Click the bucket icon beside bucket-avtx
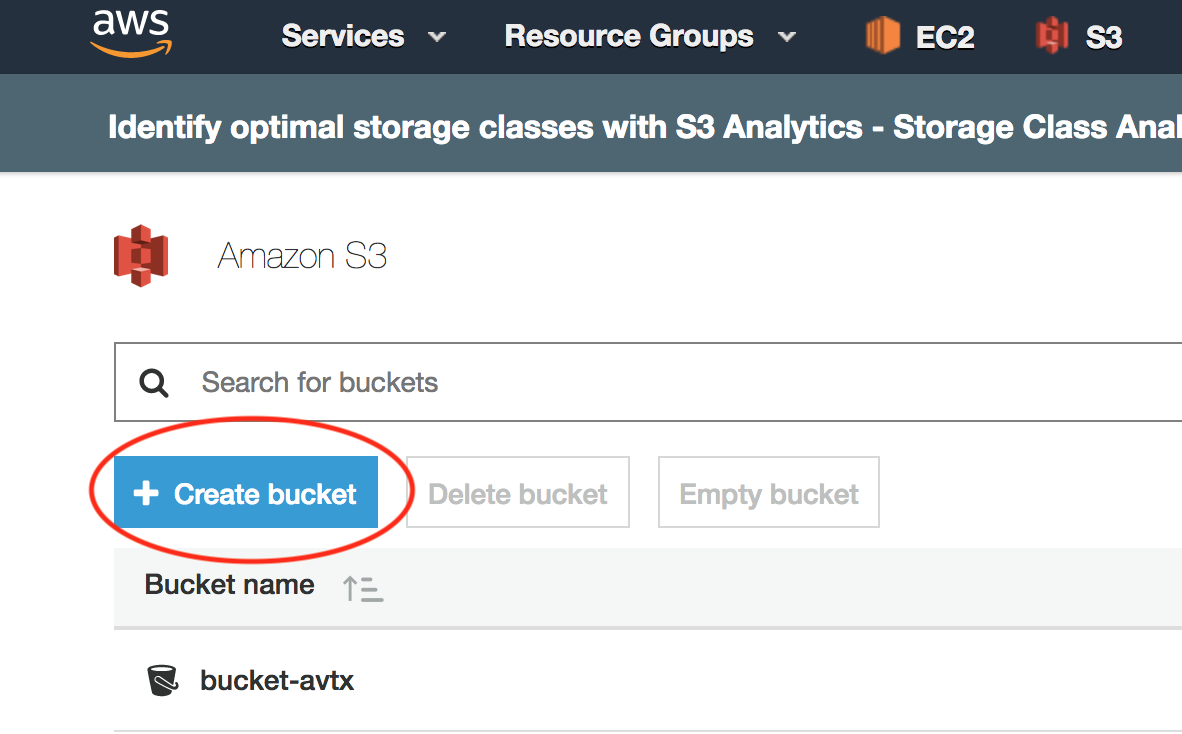The width and height of the screenshot is (1182, 734). click(162, 681)
